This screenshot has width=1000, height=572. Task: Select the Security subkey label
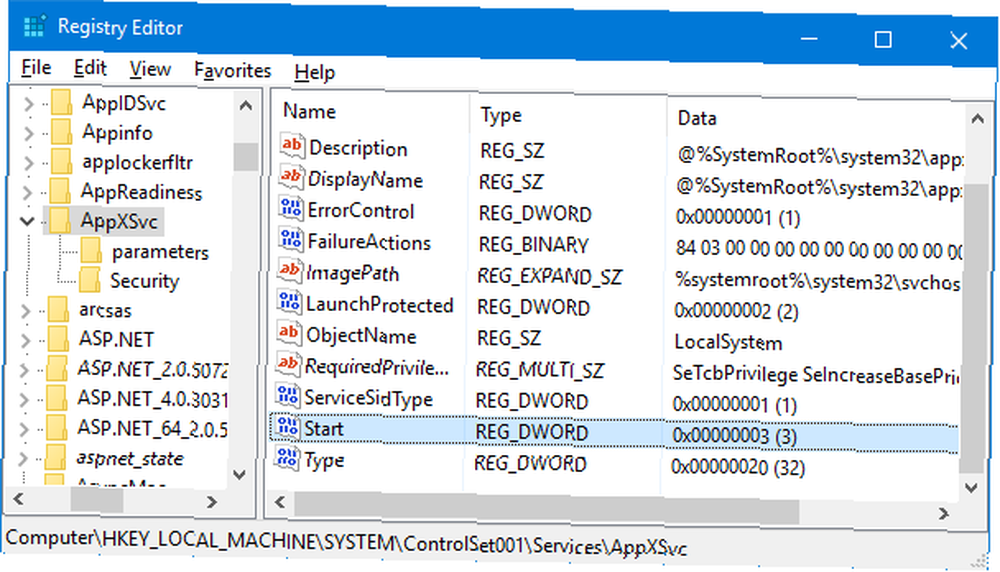145,281
